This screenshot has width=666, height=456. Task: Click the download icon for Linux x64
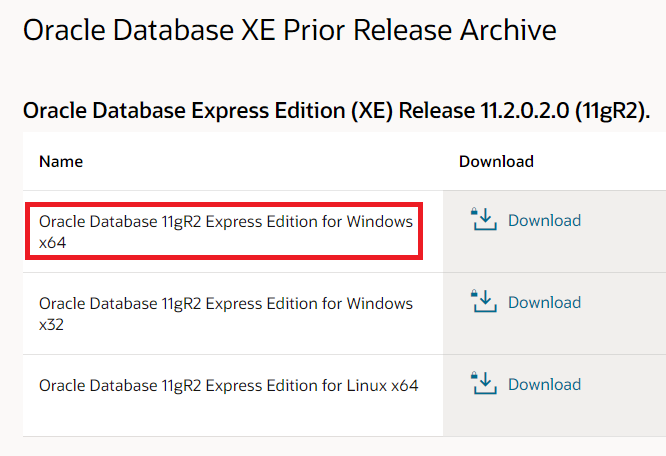(x=483, y=383)
